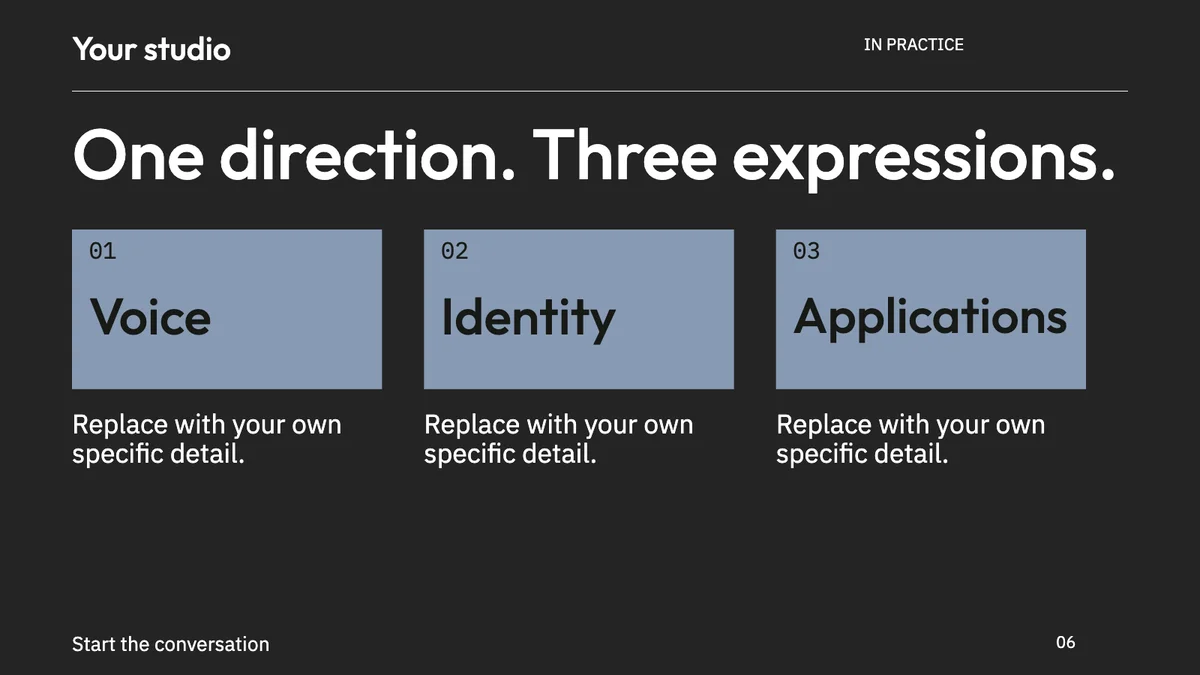Edit the placeholder text under Identity
Image resolution: width=1200 pixels, height=675 pixels.
(559, 439)
